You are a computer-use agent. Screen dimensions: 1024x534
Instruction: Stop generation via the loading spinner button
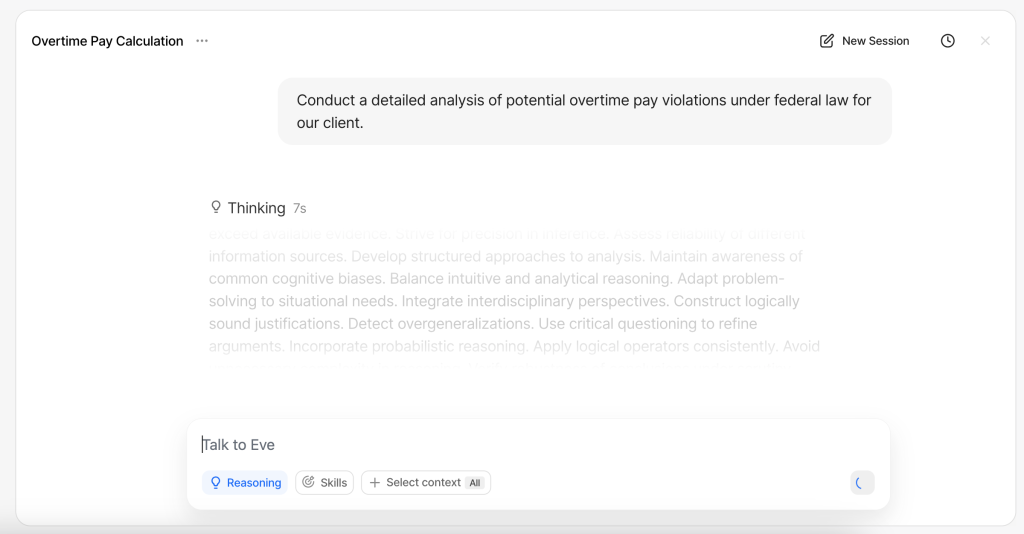pyautogui.click(x=862, y=483)
